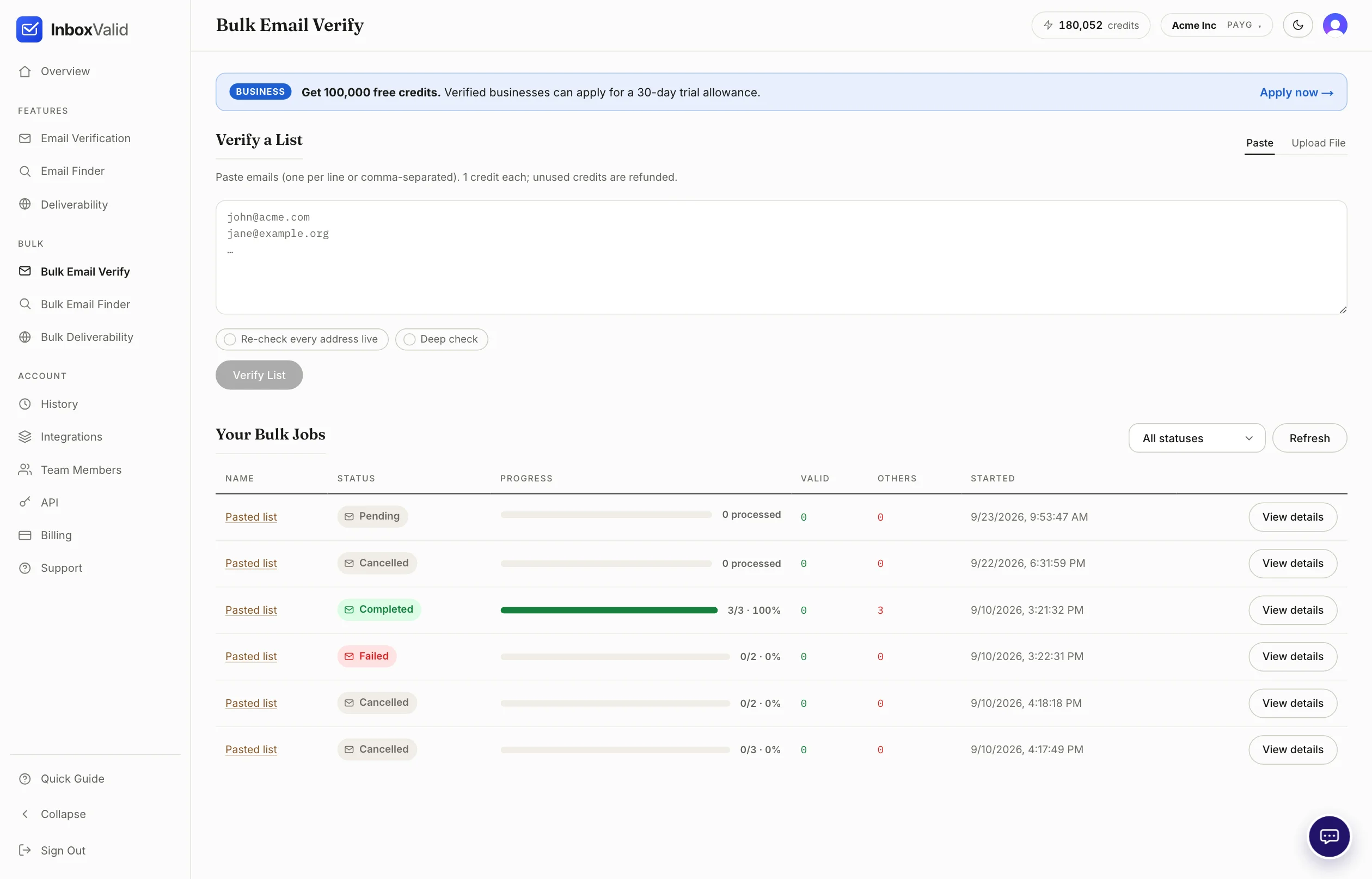Click the Pending job's empty progress bar
Image resolution: width=1372 pixels, height=879 pixels.
pos(606,515)
